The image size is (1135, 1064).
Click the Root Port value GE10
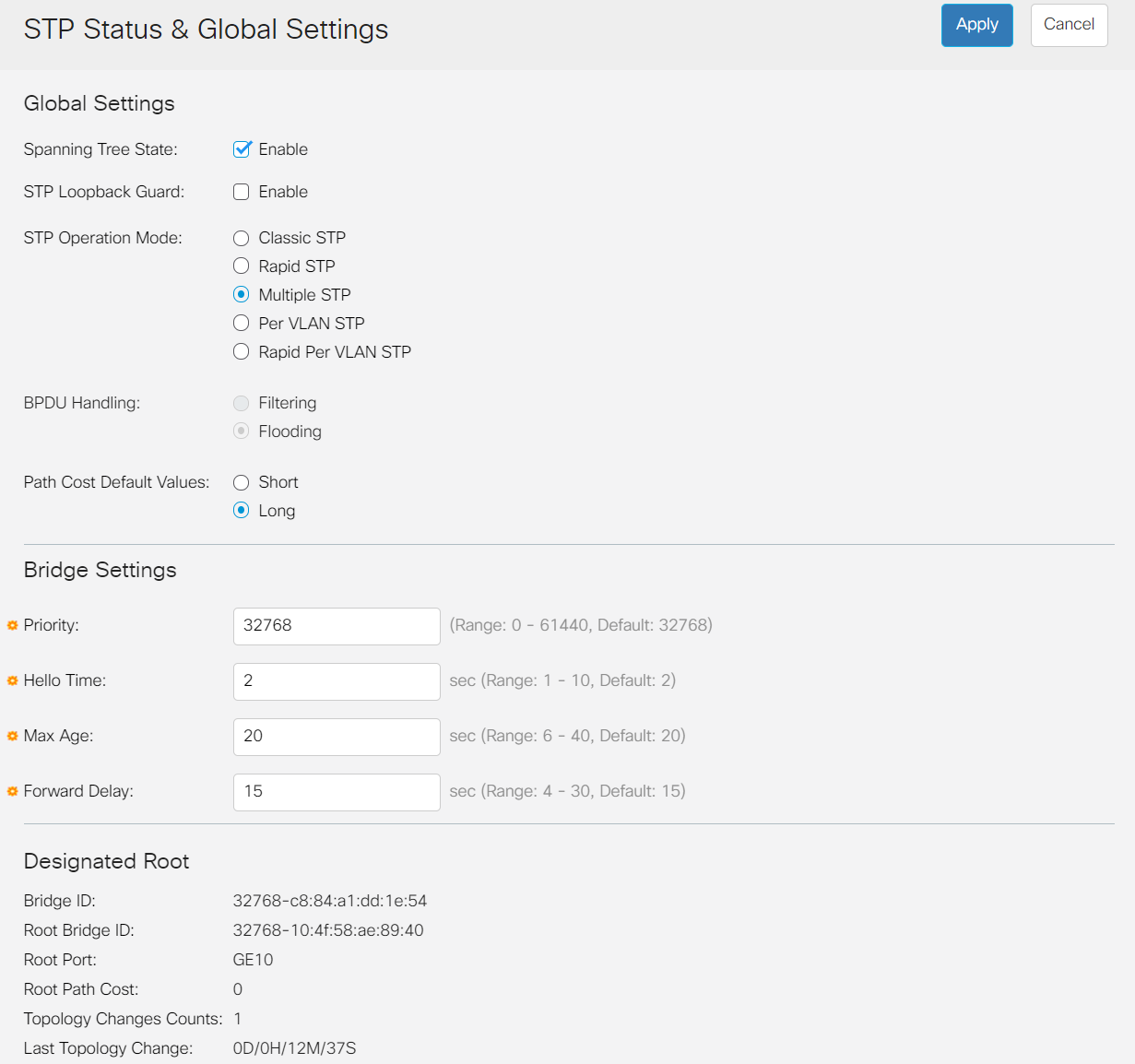point(254,960)
